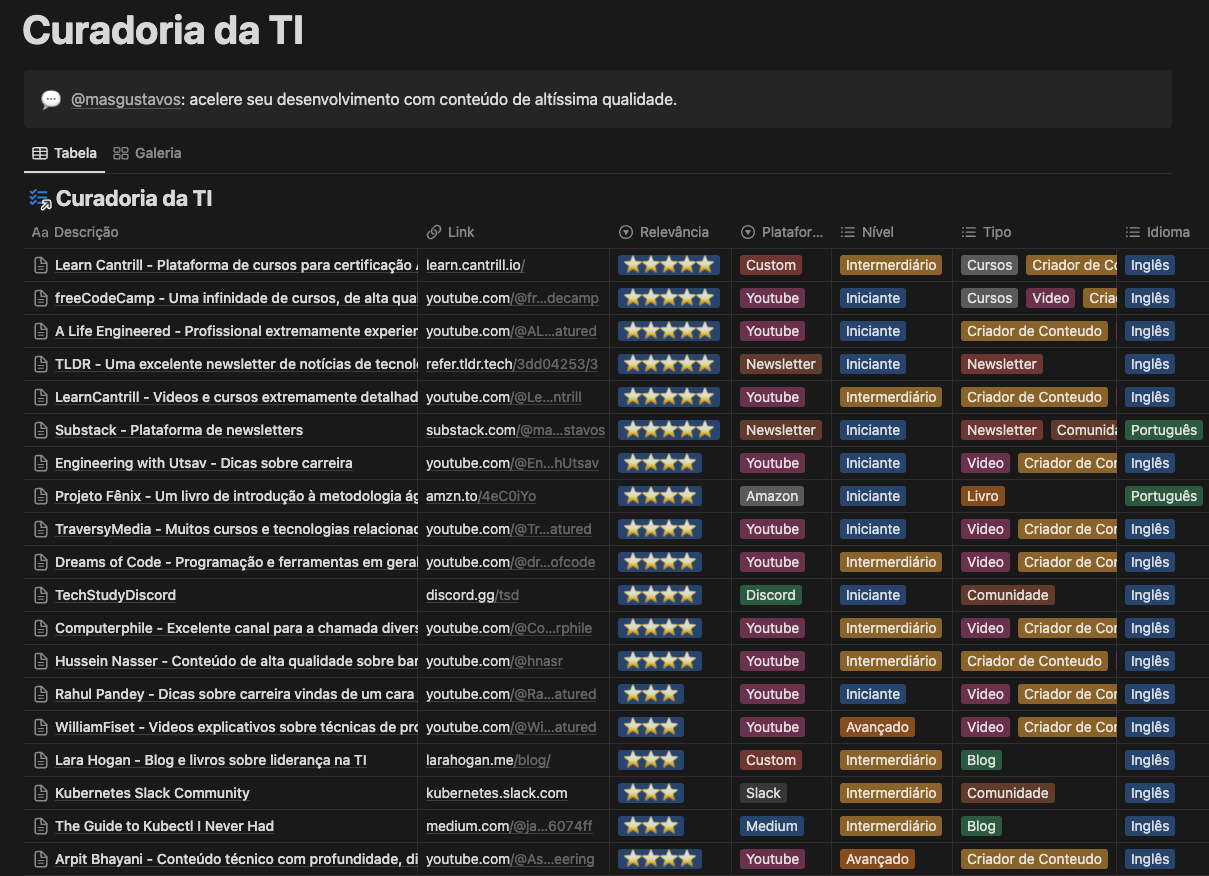
Task: Click four-star rating of TechStudyDiscord row
Action: click(660, 595)
